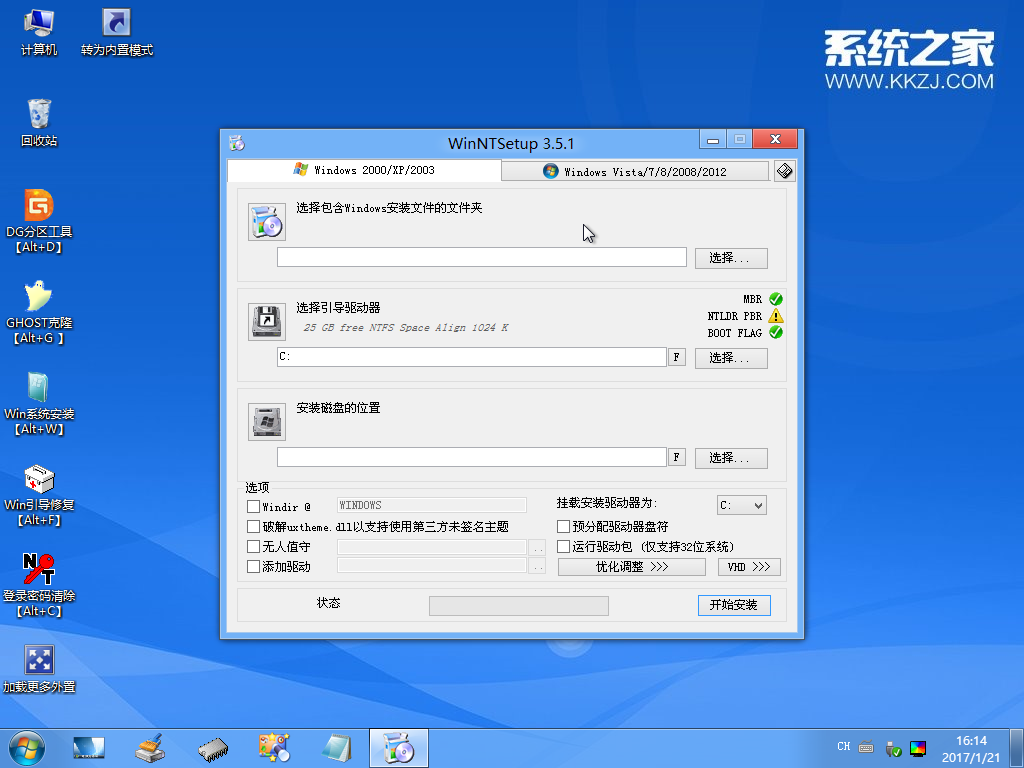1024x768 pixels.
Task: Open the Win引导修复 tool
Action: pos(40,486)
